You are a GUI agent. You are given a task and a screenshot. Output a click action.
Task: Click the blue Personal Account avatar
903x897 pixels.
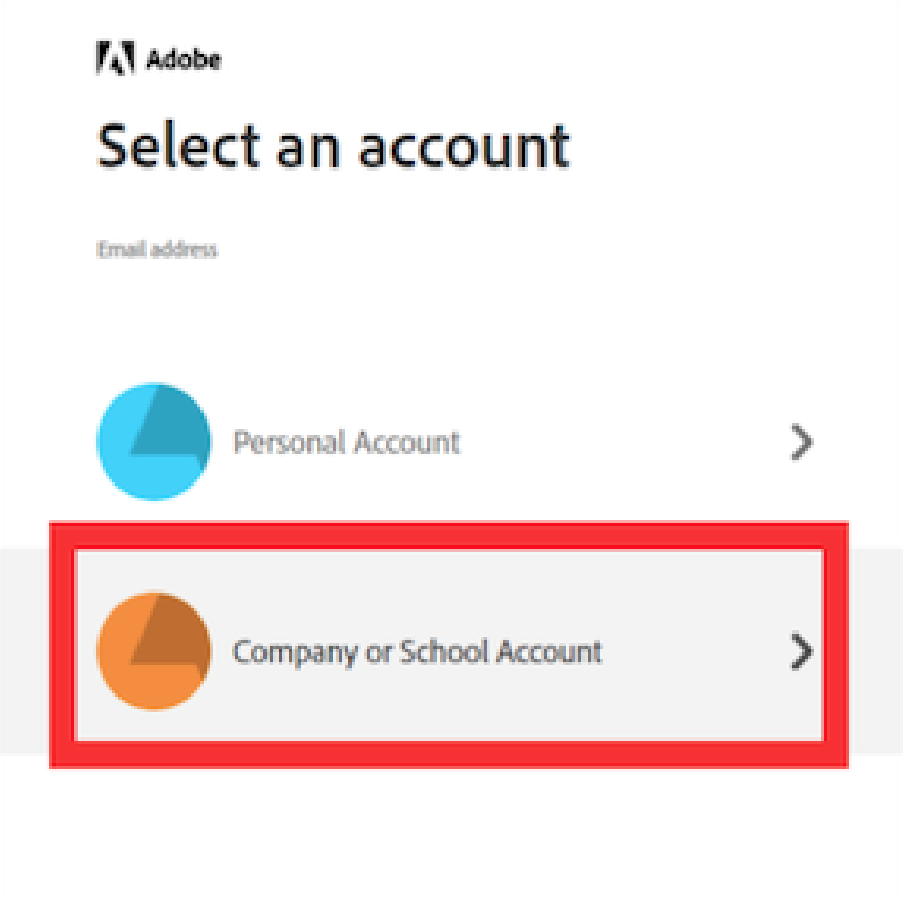coord(153,441)
